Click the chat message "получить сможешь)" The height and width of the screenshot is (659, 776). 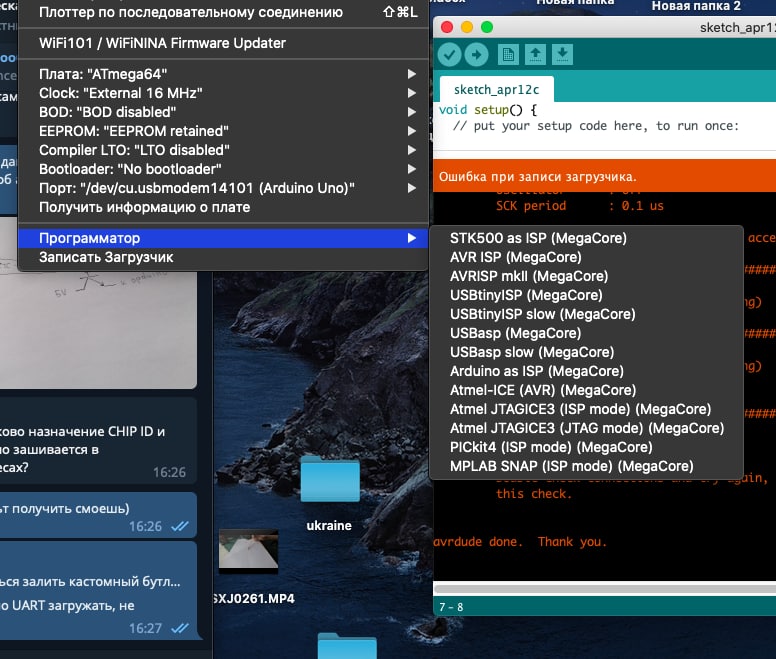[98, 516]
